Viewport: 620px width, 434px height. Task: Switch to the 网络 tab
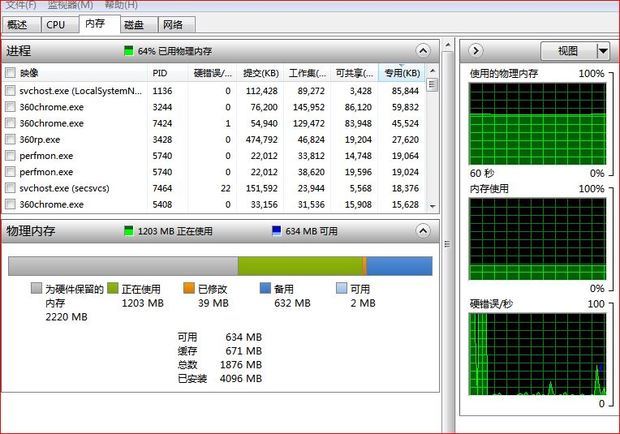(176, 25)
